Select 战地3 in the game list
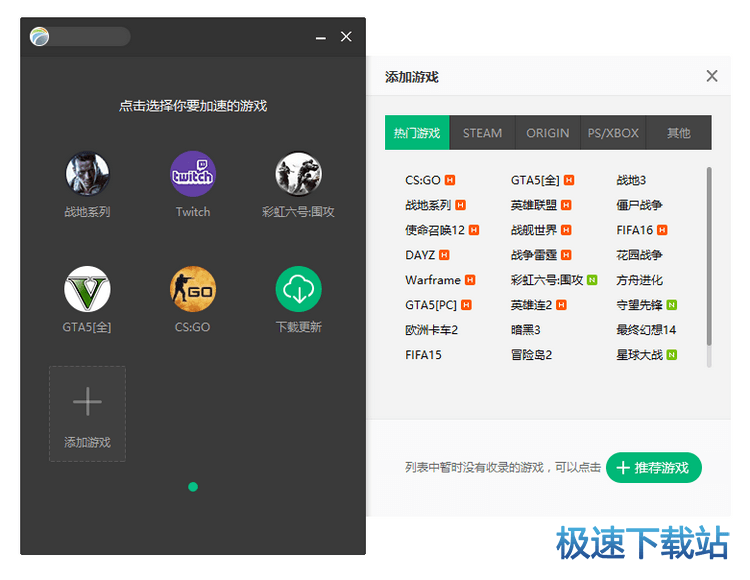Image resolution: width=750 pixels, height=580 pixels. (631, 180)
